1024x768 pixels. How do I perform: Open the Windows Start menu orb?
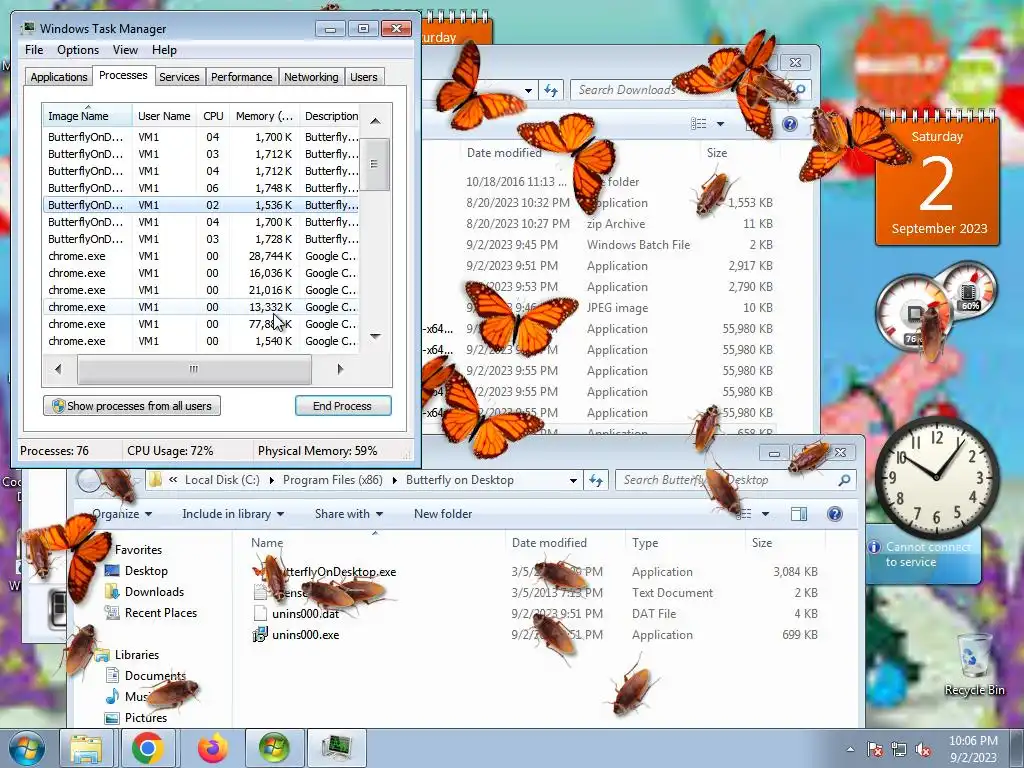[27, 748]
